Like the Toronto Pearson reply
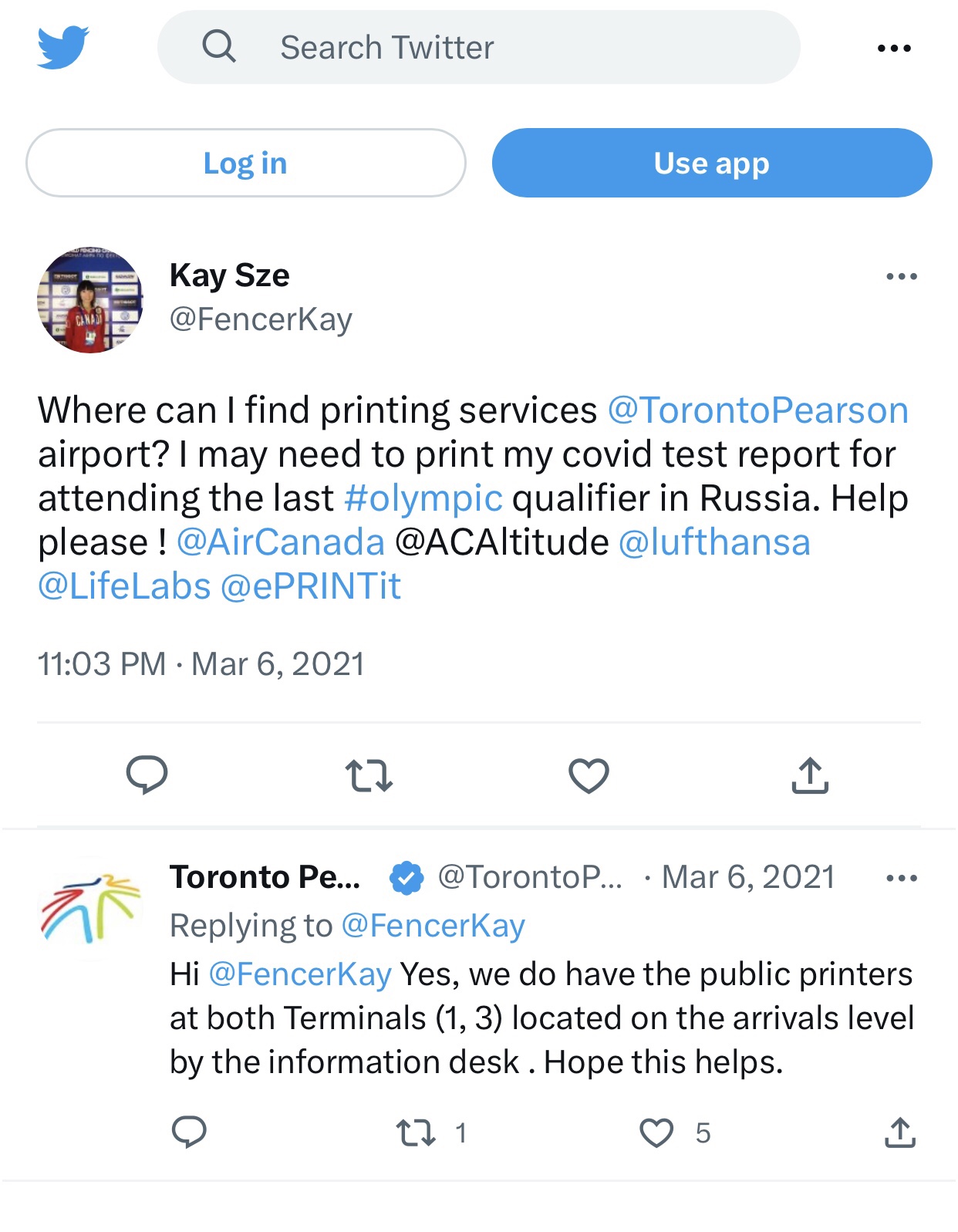Viewport: 958px width, 1232px height. tap(656, 1132)
